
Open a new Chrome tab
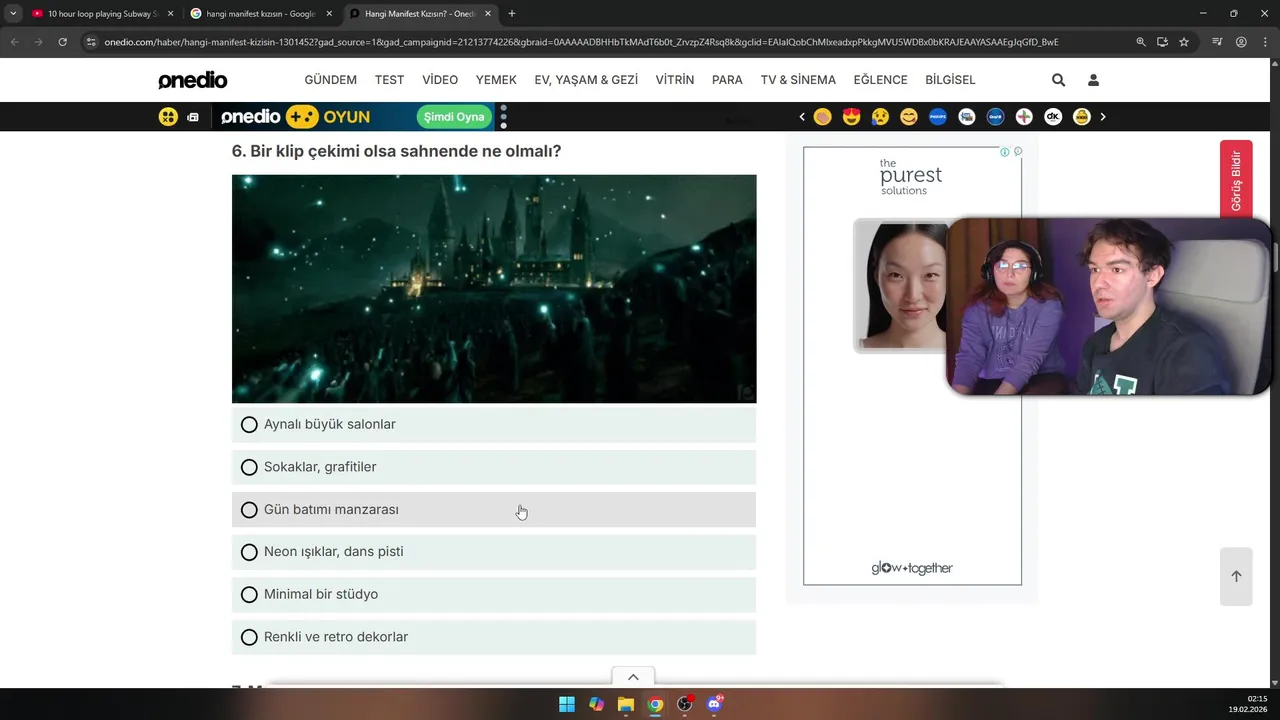click(512, 14)
